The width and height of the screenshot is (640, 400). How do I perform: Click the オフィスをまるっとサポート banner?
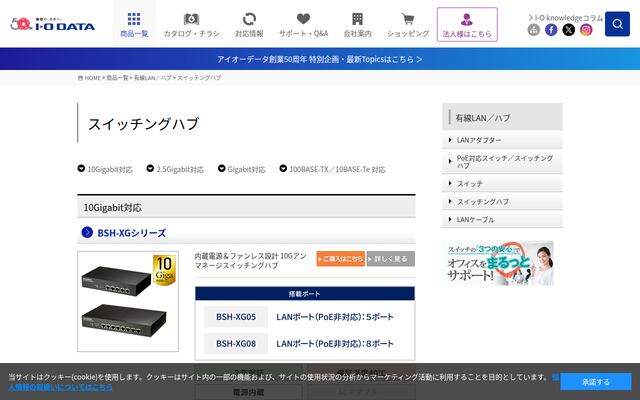pos(498,263)
